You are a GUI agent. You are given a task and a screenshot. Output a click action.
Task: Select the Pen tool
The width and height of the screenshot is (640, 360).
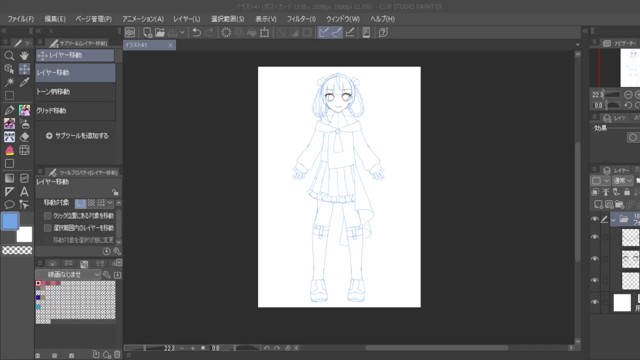(x=9, y=110)
